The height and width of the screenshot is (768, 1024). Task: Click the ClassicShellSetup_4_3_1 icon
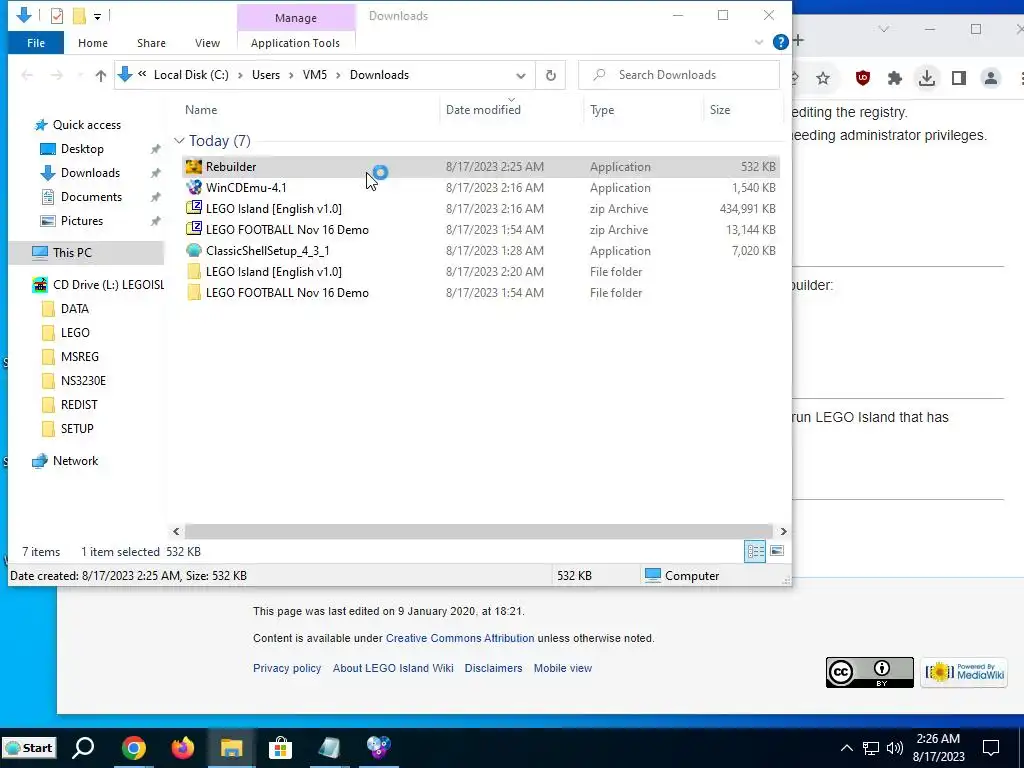pos(193,250)
